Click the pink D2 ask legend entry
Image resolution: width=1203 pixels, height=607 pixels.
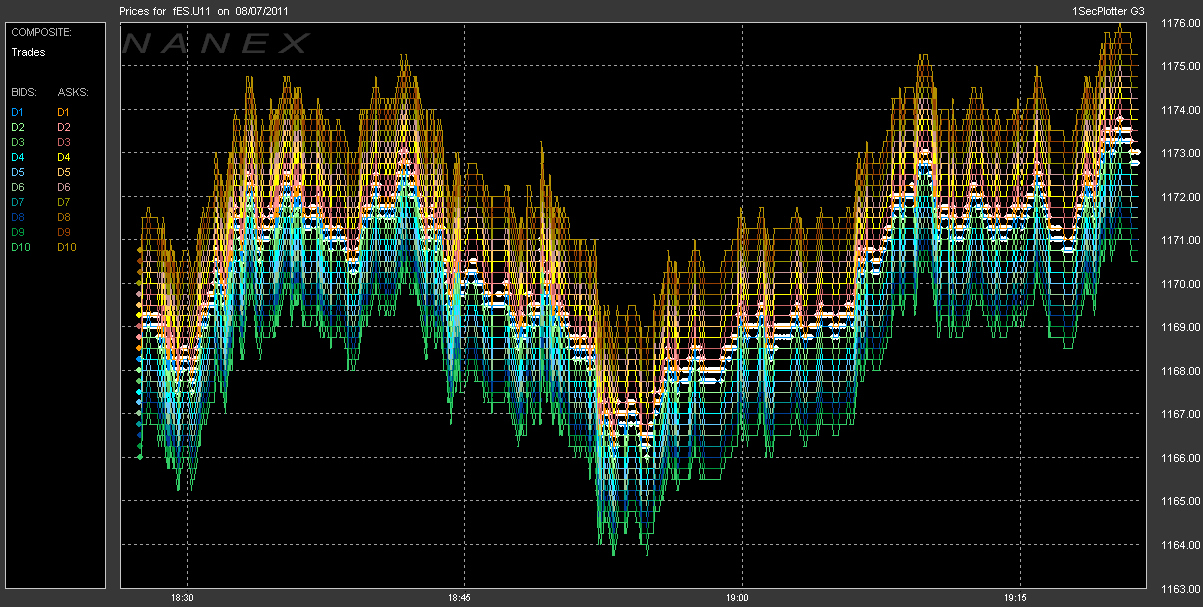[x=64, y=127]
